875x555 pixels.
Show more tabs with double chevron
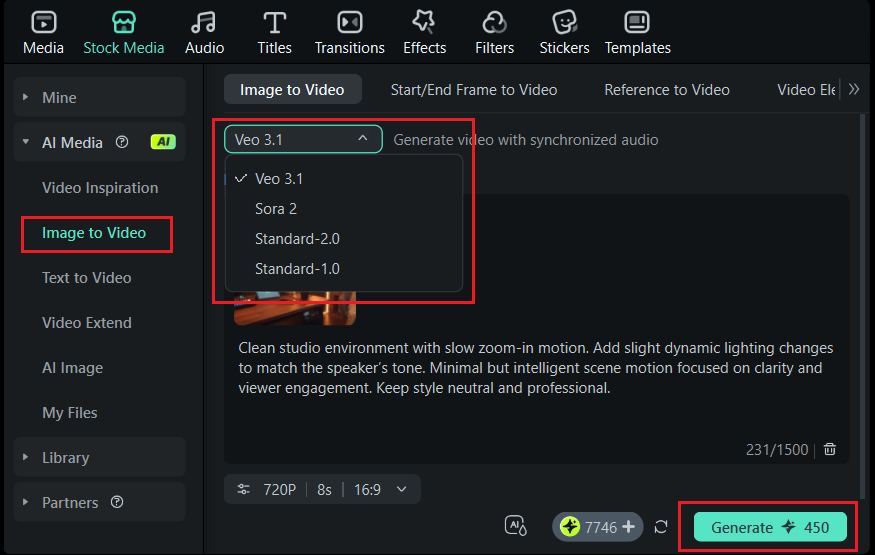coord(854,89)
